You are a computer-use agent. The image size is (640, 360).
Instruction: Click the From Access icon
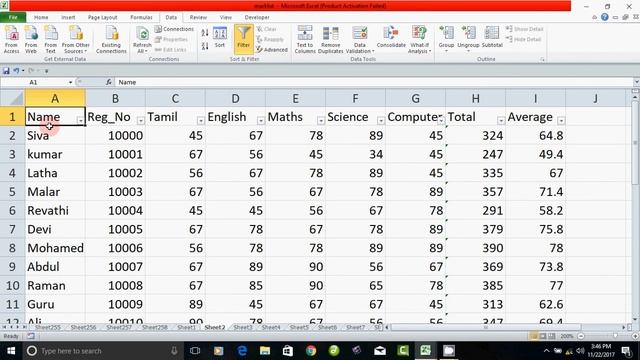tap(11, 39)
